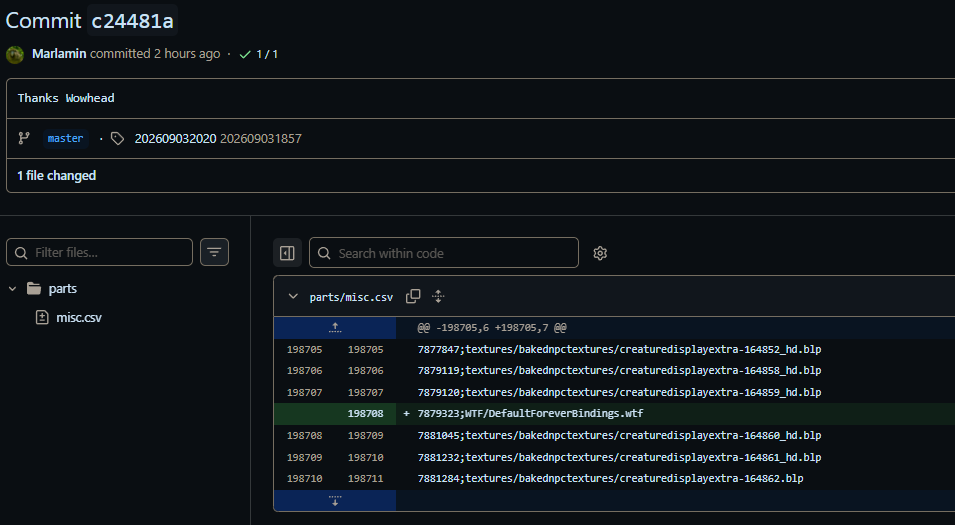Viewport: 955px width, 525px height.
Task: Click the hunk header @@ -198705,6 +198705,7 @@
Action: 492,328
